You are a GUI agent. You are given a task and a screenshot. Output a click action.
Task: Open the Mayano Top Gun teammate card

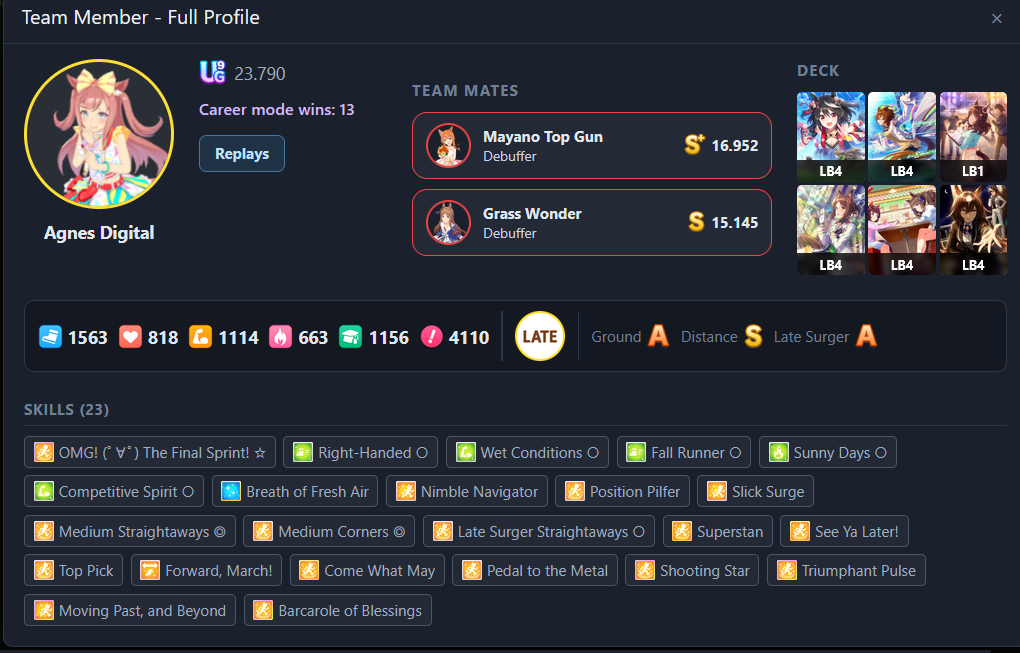point(591,146)
